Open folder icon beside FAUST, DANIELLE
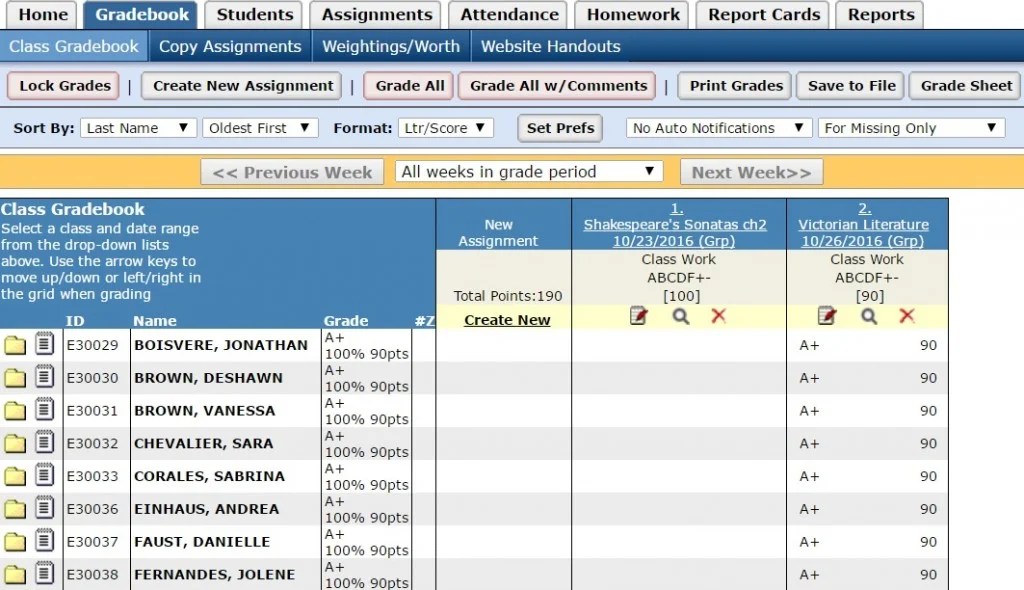 coord(14,542)
